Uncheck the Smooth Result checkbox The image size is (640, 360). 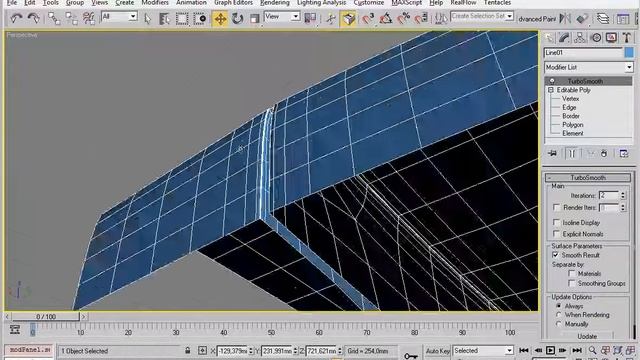[x=556, y=255]
